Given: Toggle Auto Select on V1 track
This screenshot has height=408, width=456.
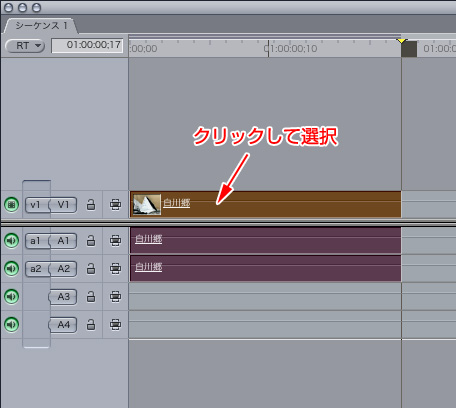Looking at the screenshot, I should [115, 205].
